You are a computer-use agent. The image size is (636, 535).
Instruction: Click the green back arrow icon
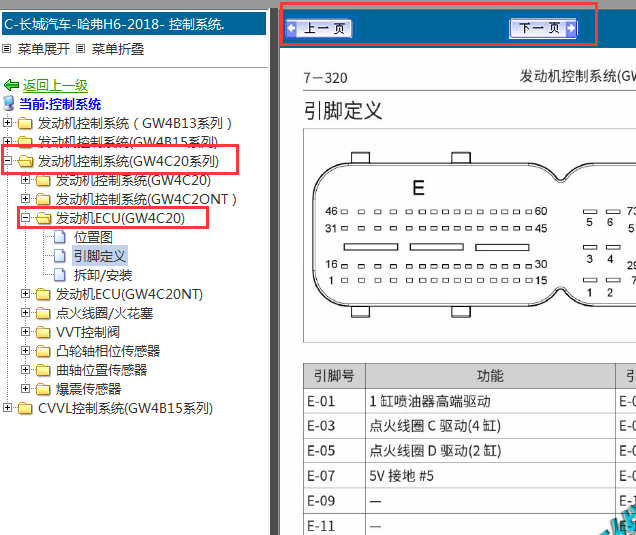point(11,85)
